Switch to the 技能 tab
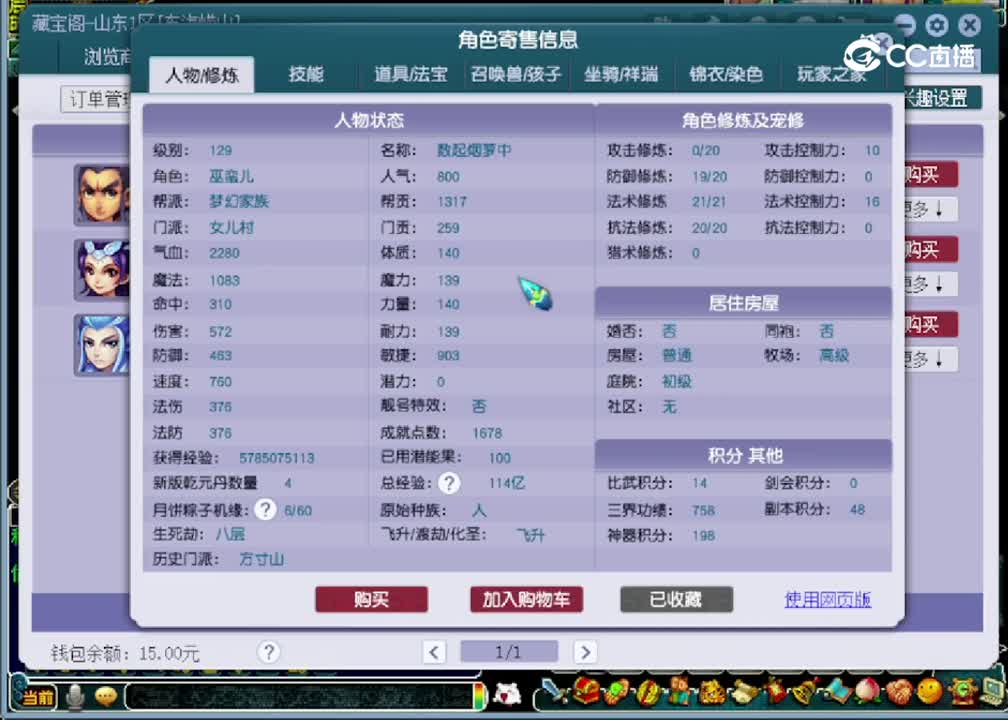 coord(305,74)
